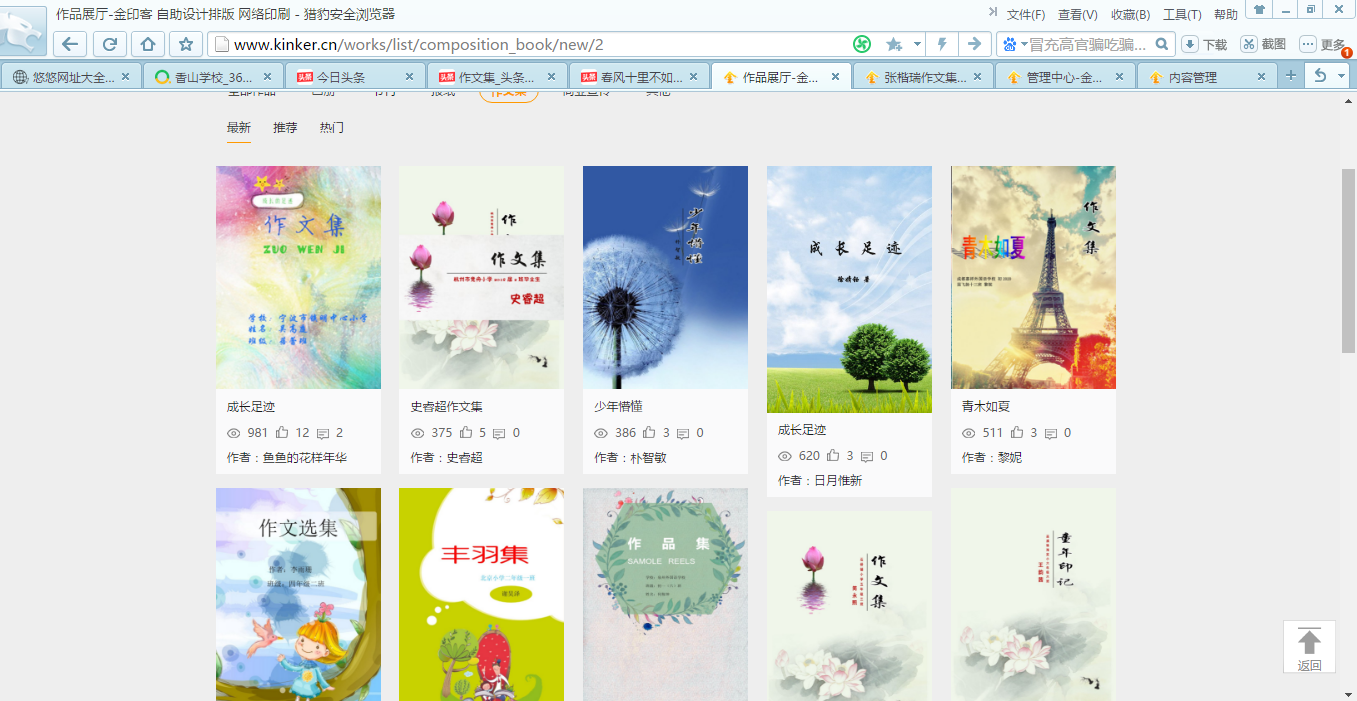Switch to the 作文集_头条 tab

[x=497, y=77]
